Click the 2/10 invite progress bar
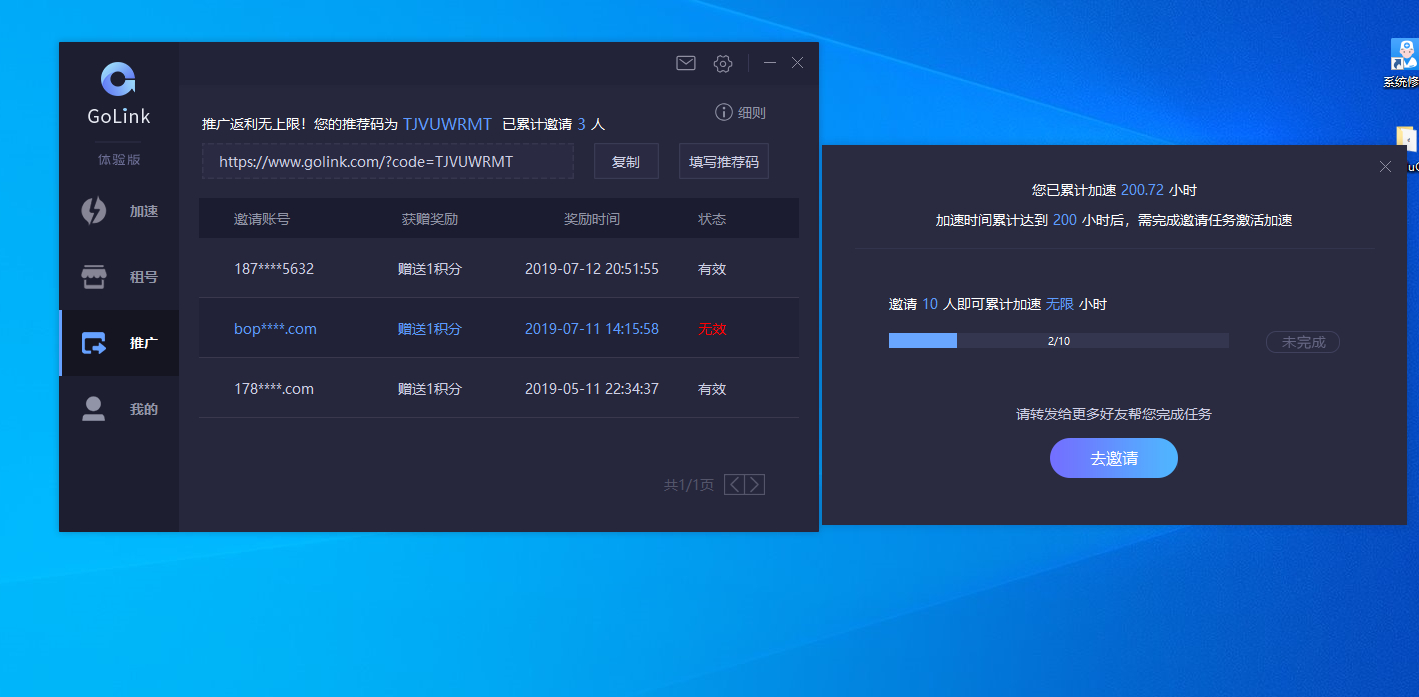The height and width of the screenshot is (697, 1419). [x=1059, y=341]
